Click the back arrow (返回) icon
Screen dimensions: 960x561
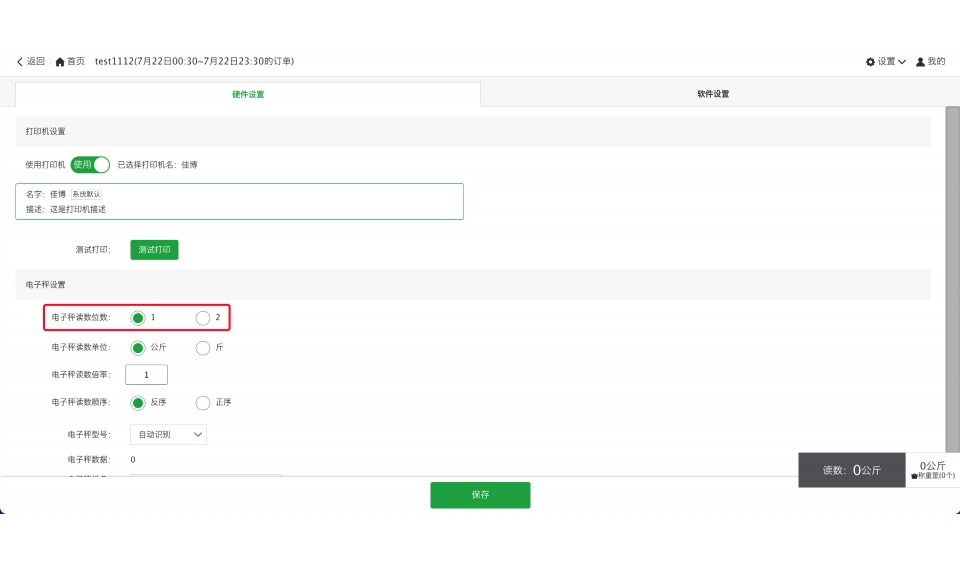click(x=20, y=62)
